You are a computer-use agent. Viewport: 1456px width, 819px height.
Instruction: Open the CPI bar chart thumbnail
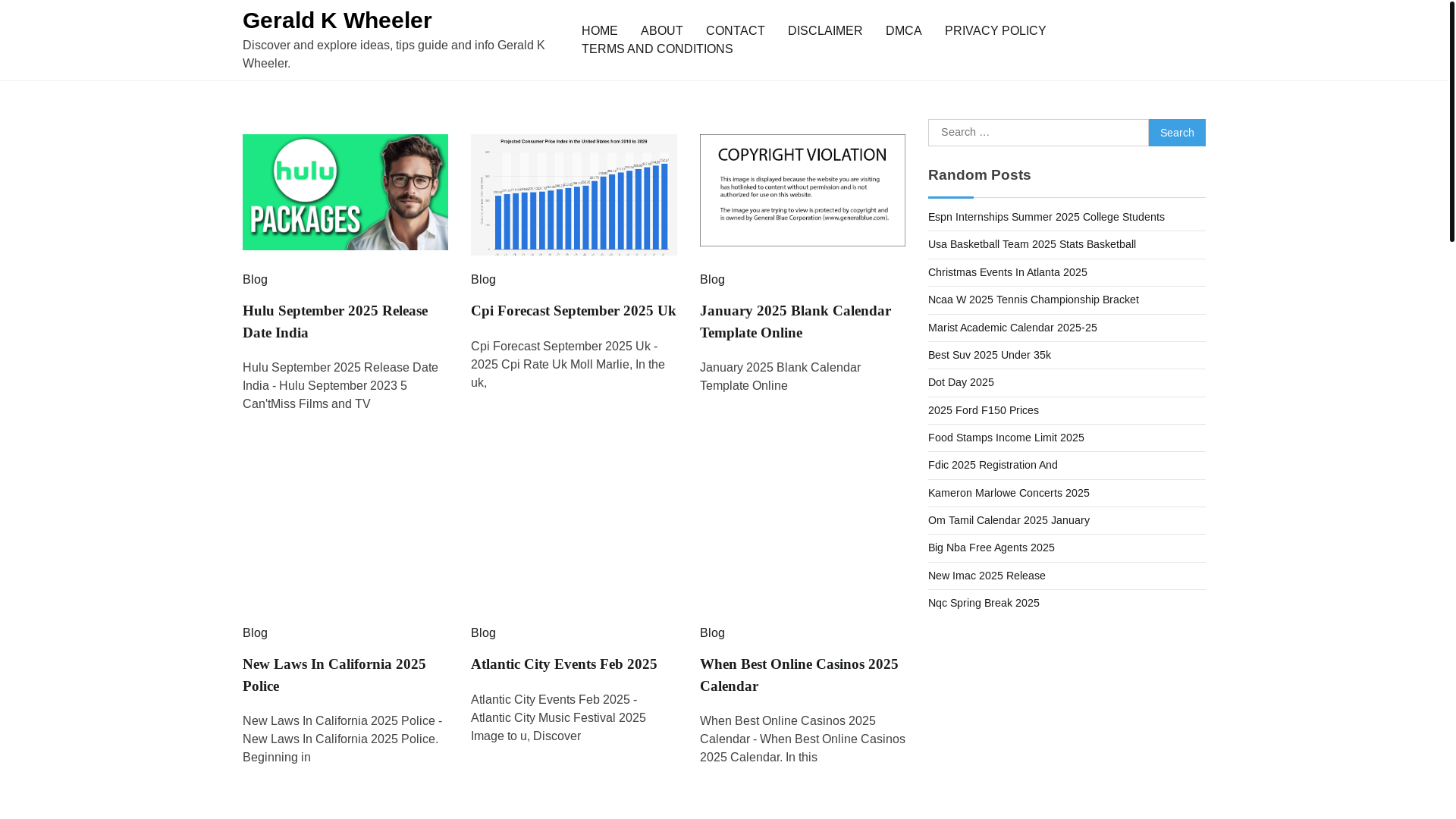click(x=573, y=195)
